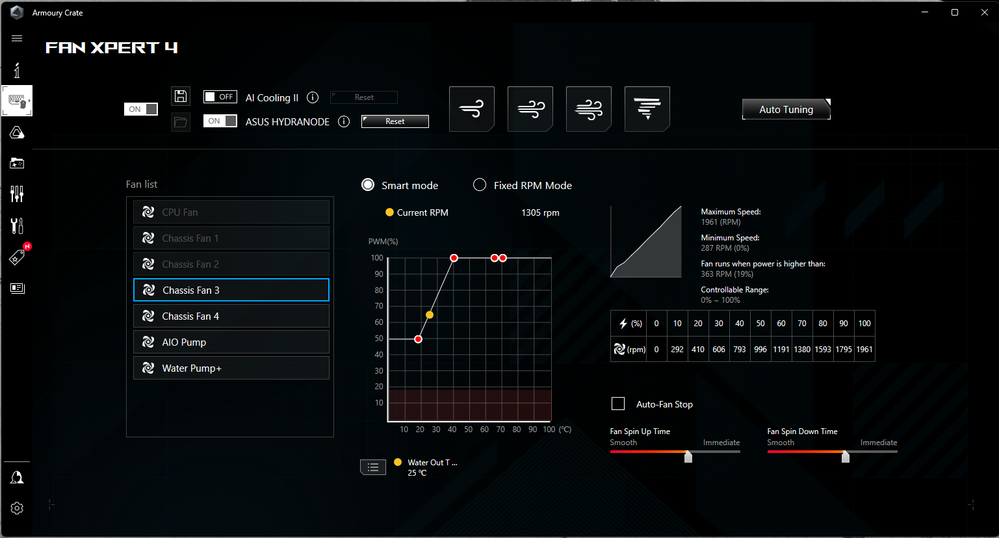Click the 1961 rpm cell in table

pos(865,349)
